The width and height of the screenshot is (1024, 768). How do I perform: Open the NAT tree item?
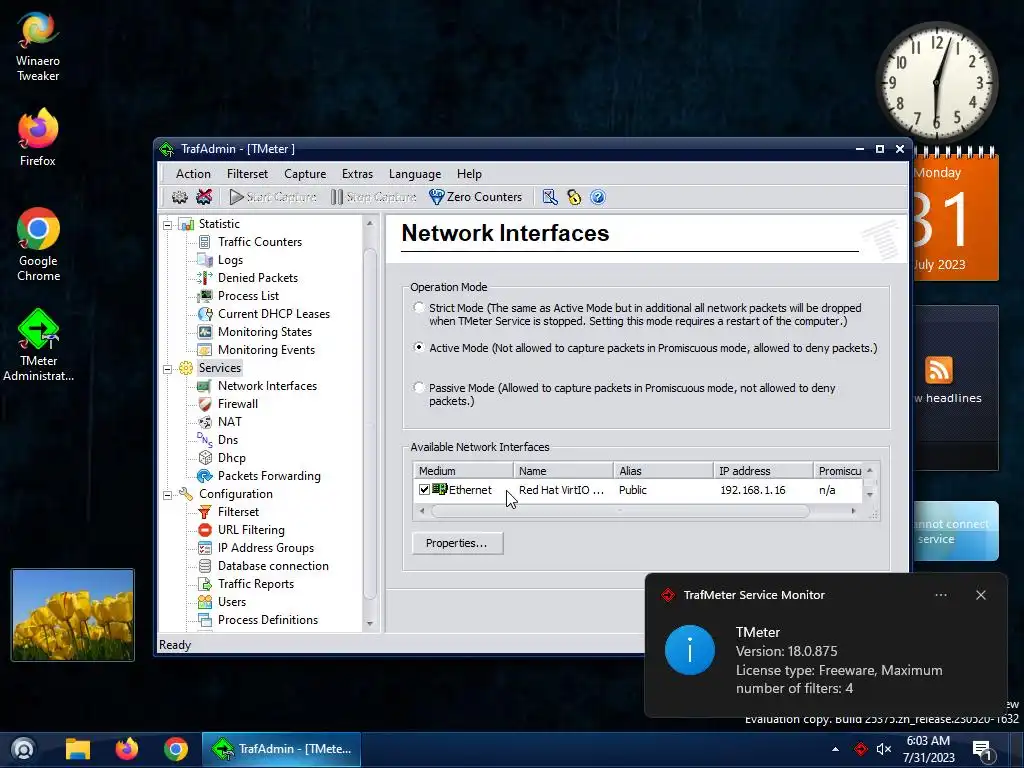pyautogui.click(x=229, y=422)
